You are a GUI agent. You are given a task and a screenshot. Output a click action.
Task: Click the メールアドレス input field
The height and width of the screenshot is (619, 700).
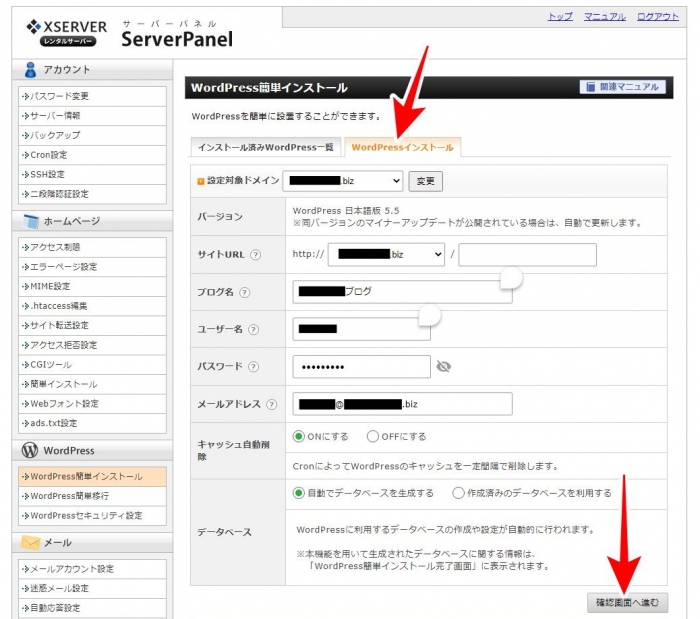(402, 404)
